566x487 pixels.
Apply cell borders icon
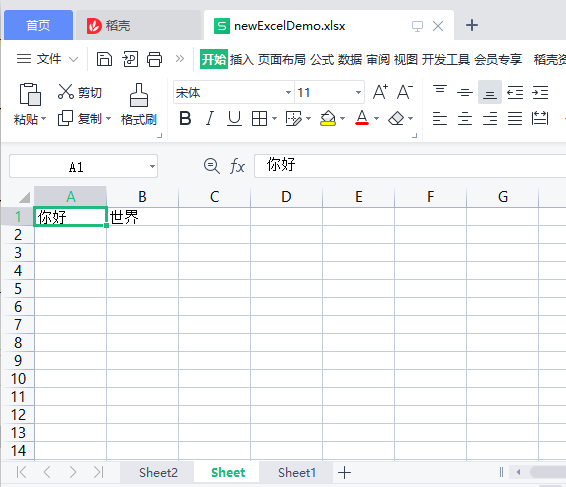[x=259, y=118]
